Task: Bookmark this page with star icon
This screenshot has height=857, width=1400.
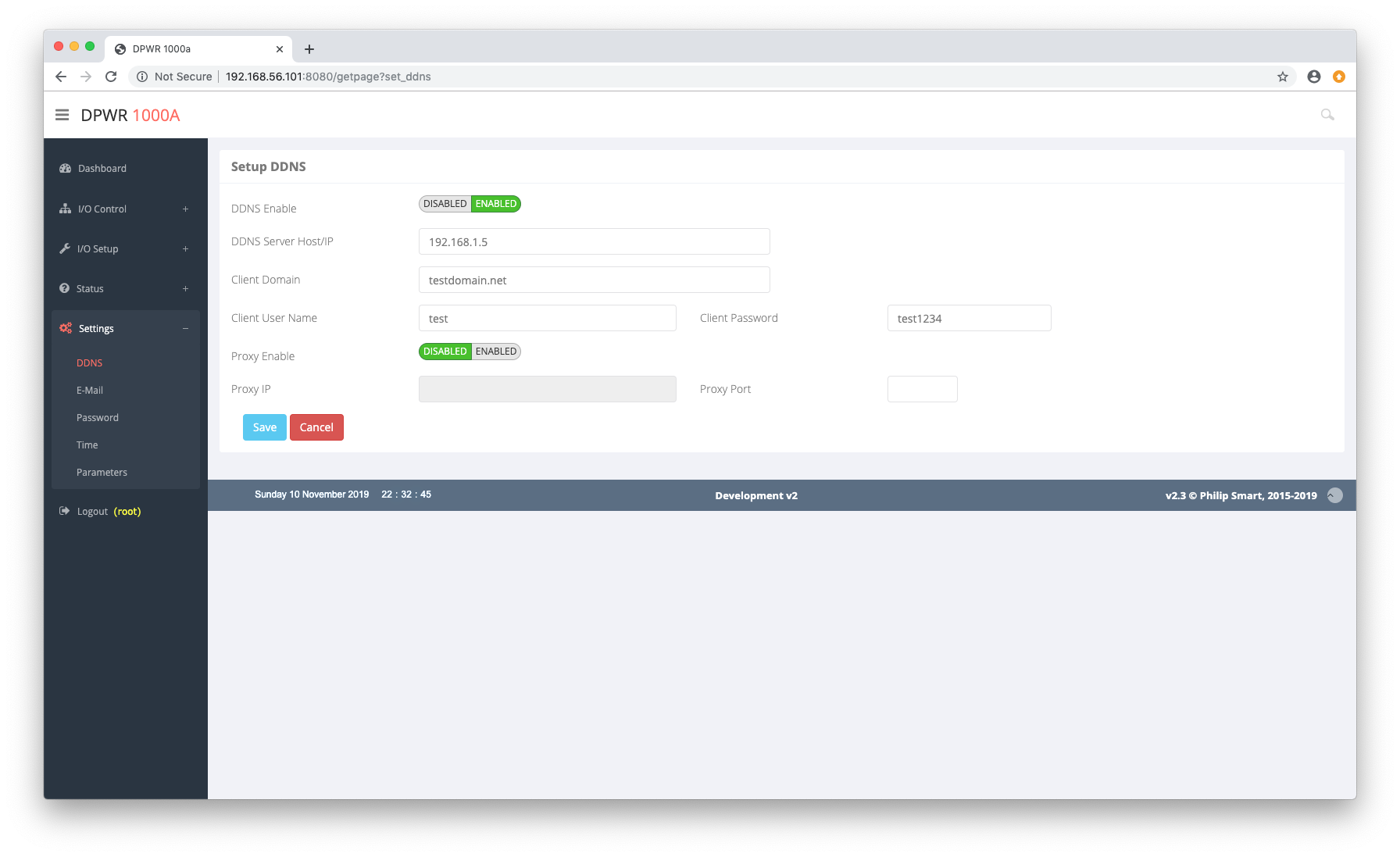Action: tap(1282, 77)
